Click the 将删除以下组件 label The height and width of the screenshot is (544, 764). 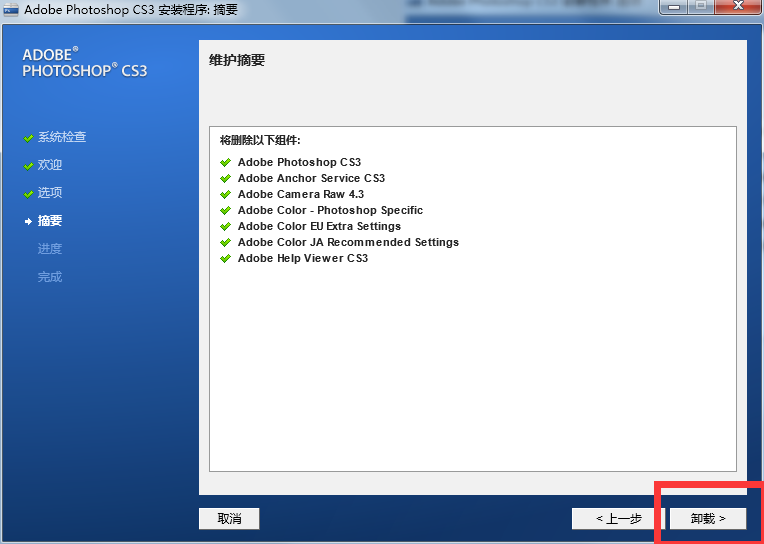(x=260, y=141)
